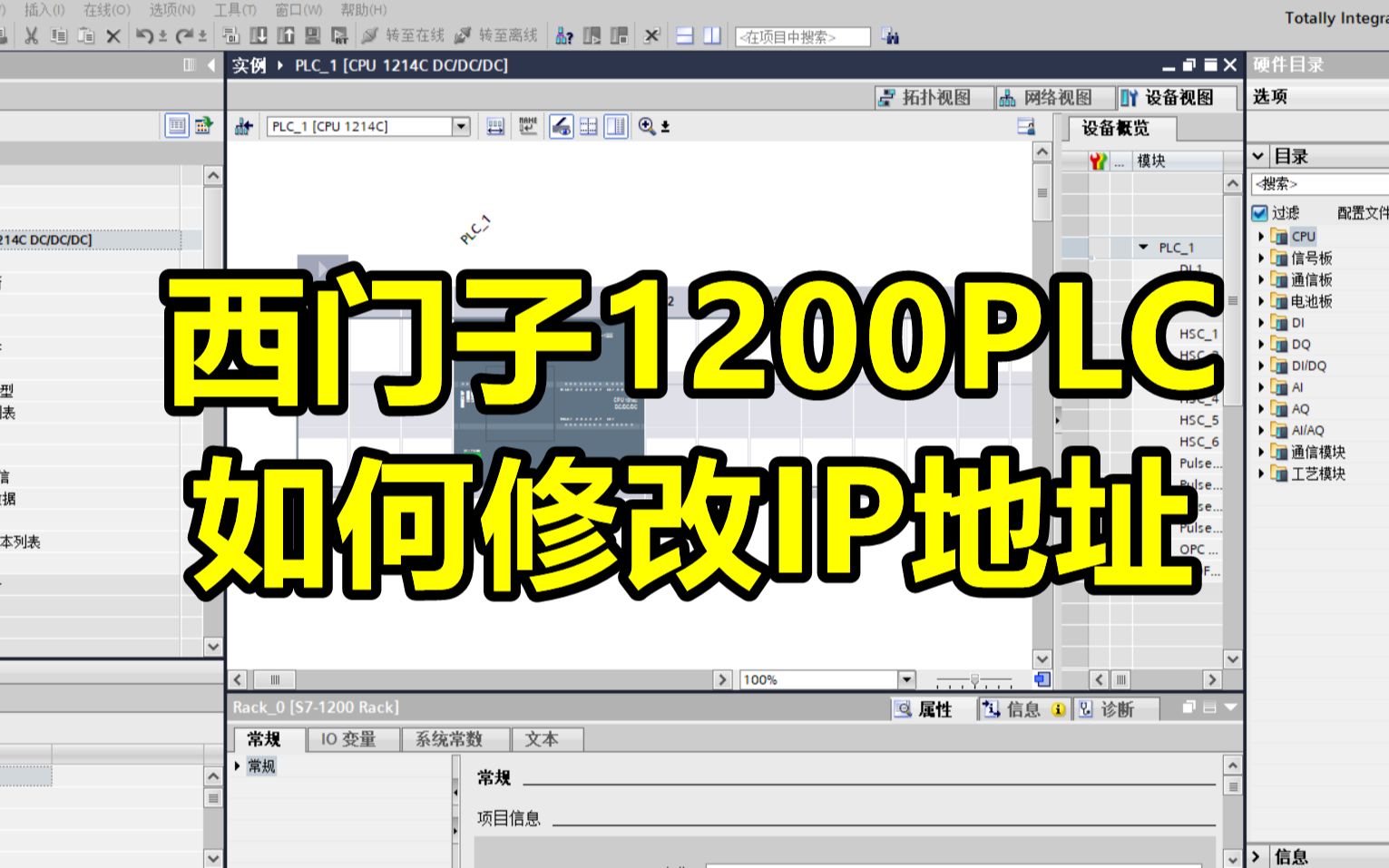Click the Copy icon in toolbar
Viewport: 1389px width, 868px height.
[x=59, y=35]
